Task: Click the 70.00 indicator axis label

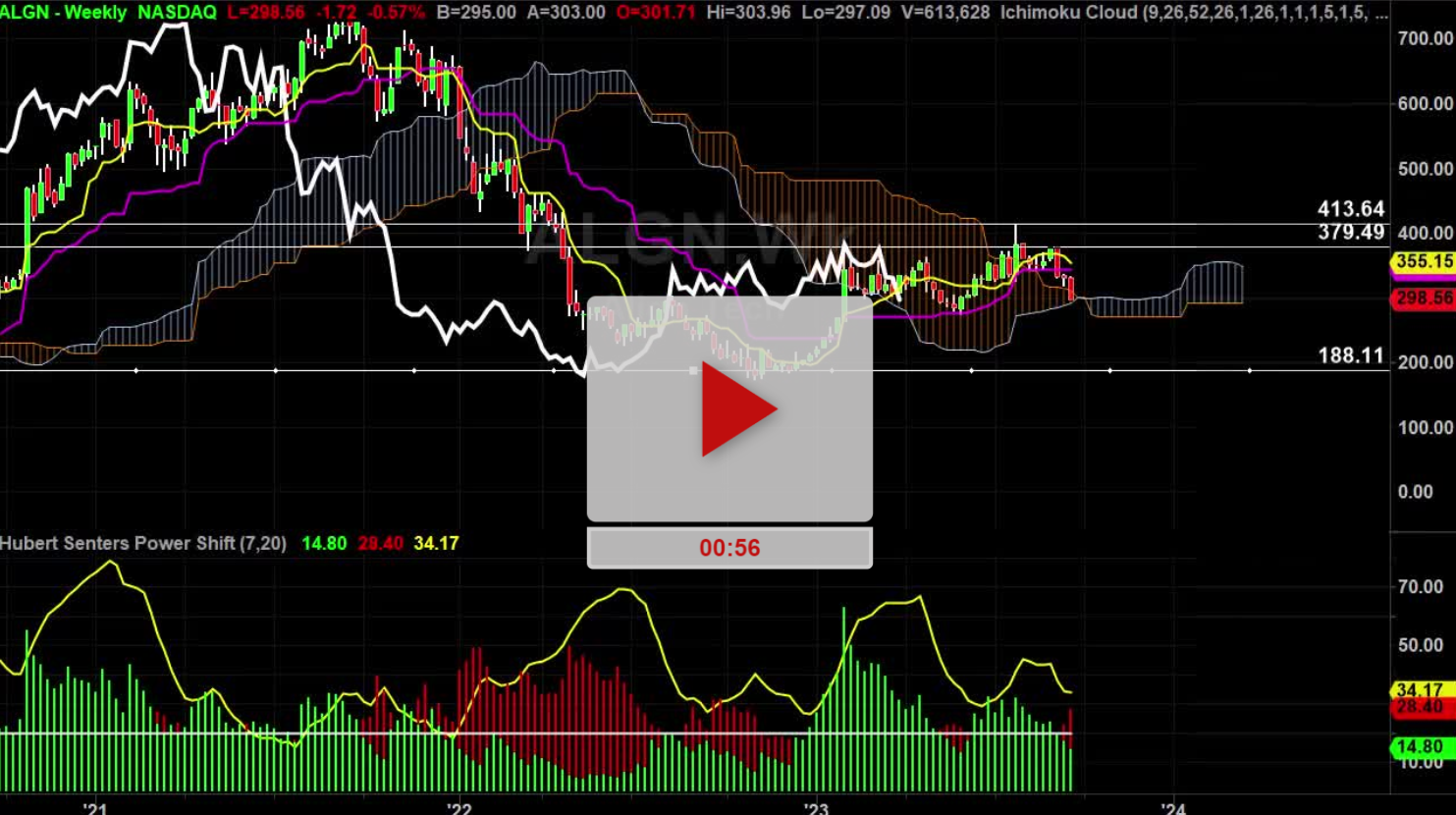Action: tap(1421, 586)
